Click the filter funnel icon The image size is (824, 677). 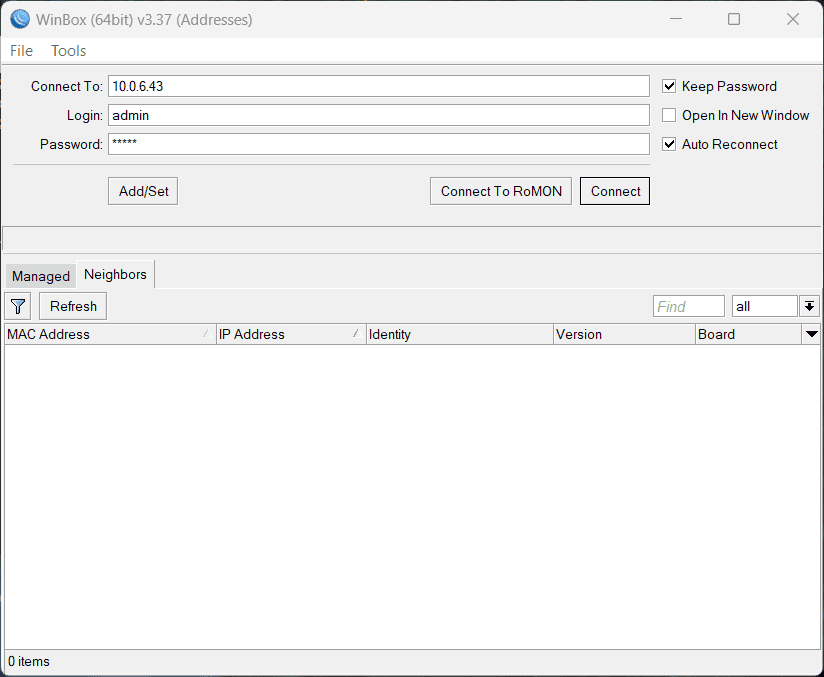point(18,306)
